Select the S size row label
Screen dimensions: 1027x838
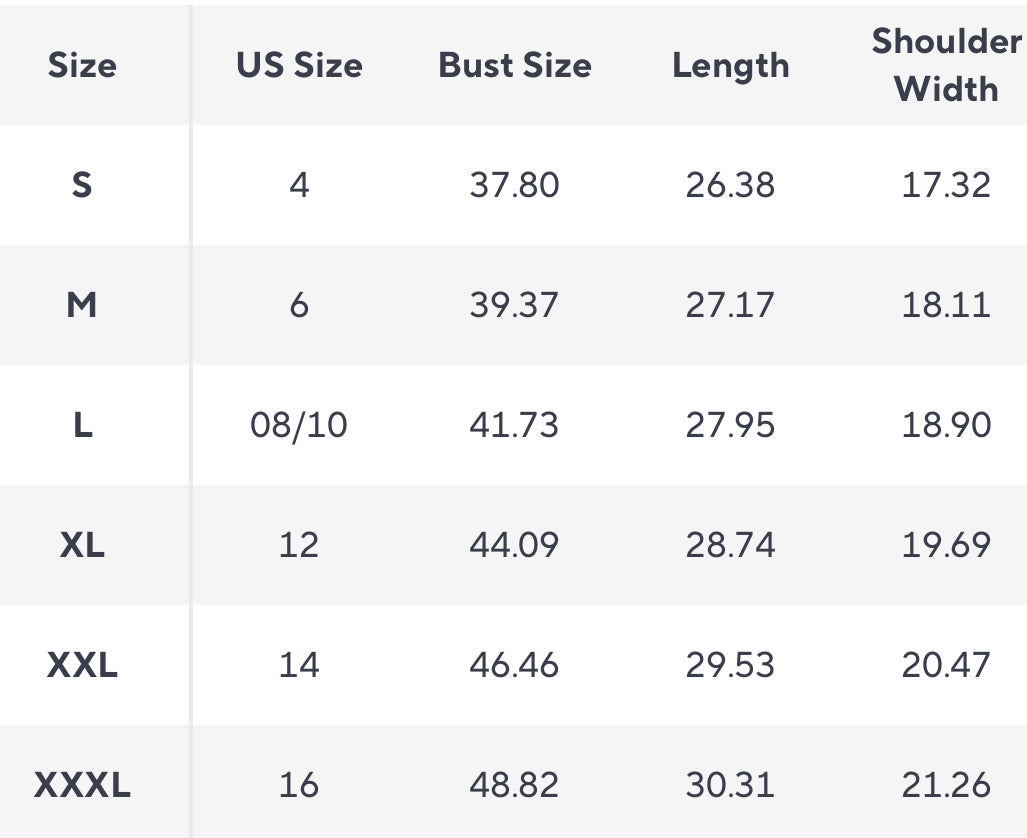click(x=82, y=185)
